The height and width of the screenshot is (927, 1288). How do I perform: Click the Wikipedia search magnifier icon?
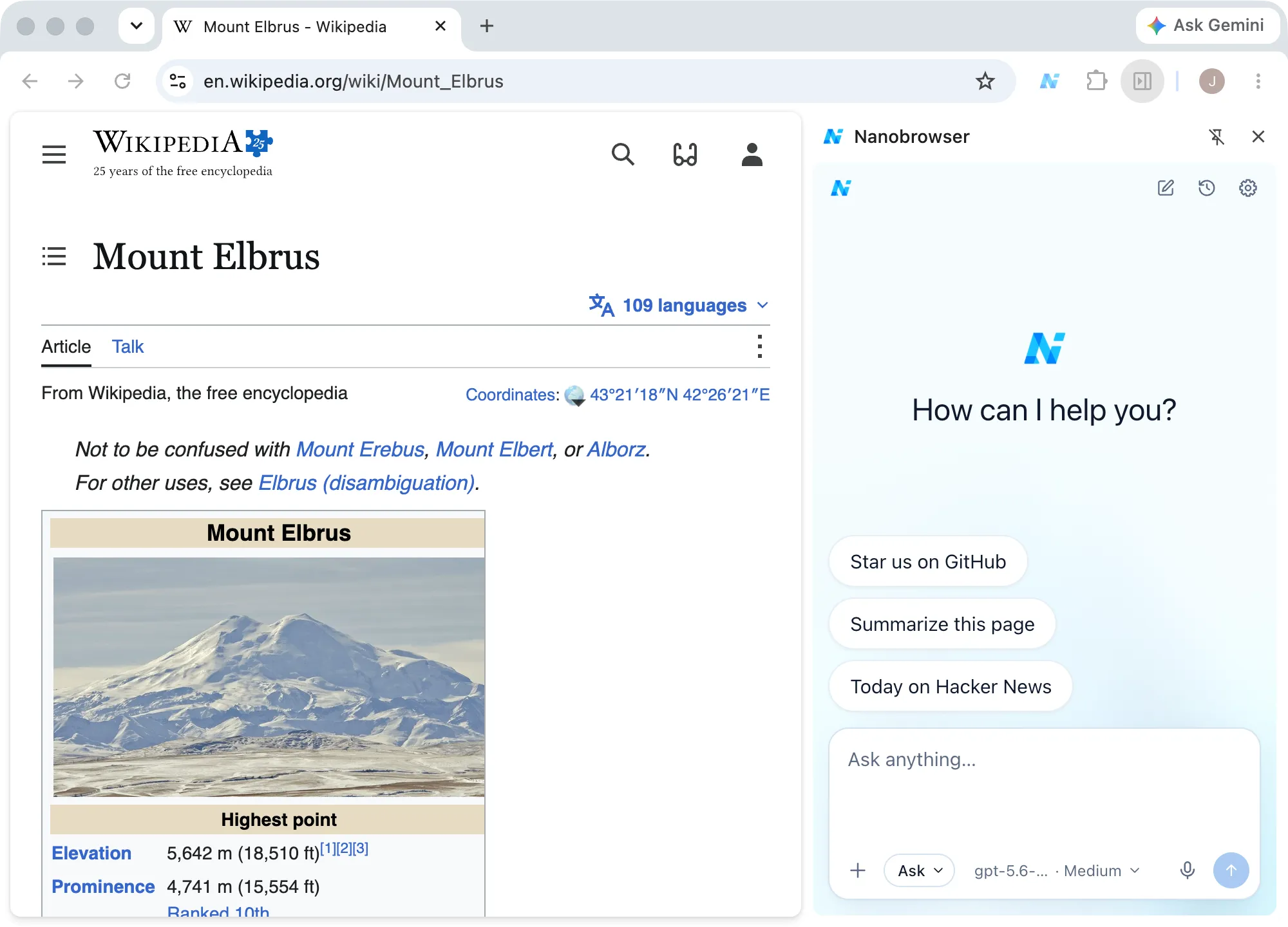coord(623,154)
